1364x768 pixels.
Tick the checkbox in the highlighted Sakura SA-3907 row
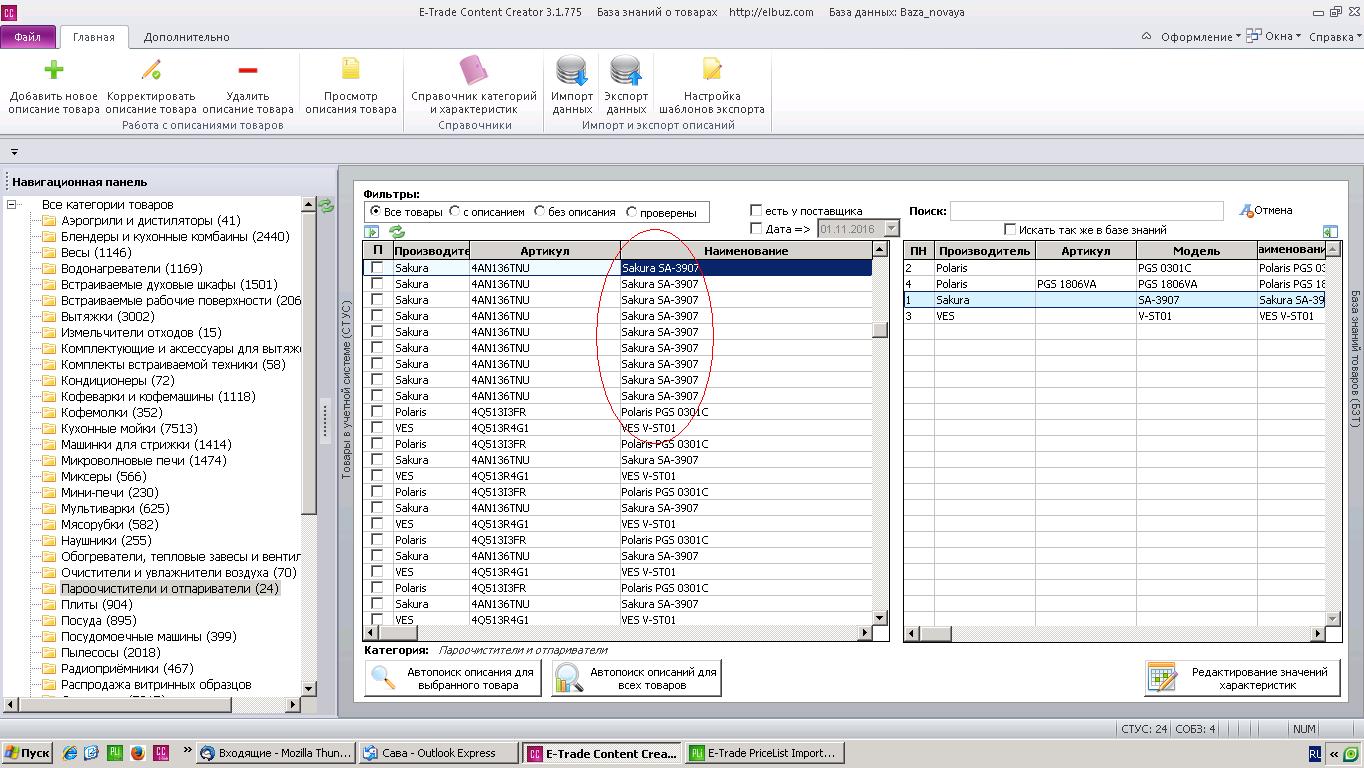point(377,268)
